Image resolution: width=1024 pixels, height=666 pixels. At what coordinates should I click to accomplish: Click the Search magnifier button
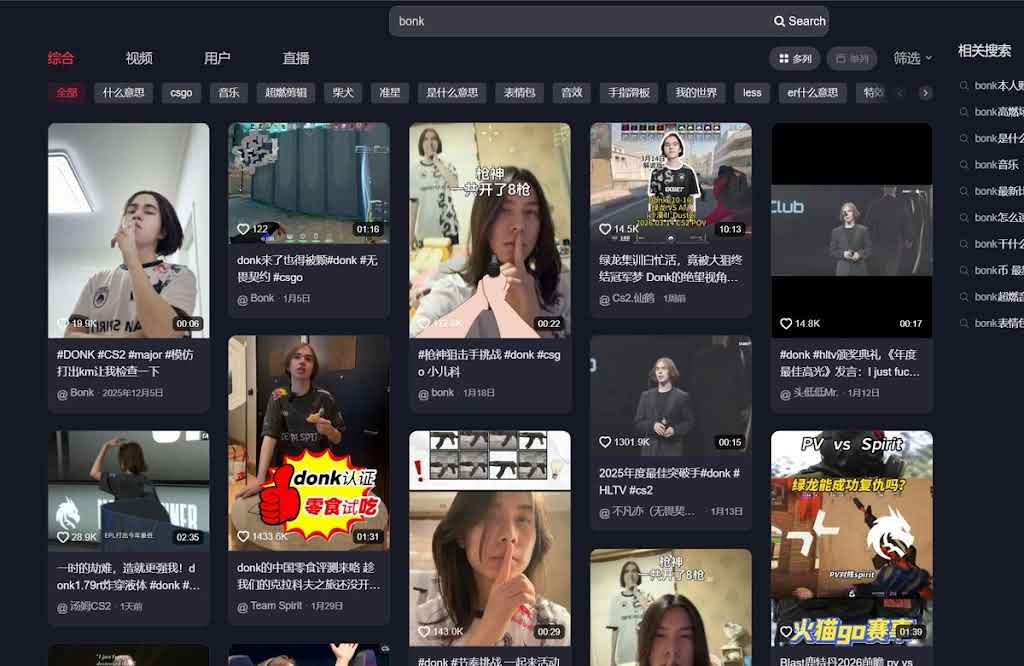coord(799,21)
